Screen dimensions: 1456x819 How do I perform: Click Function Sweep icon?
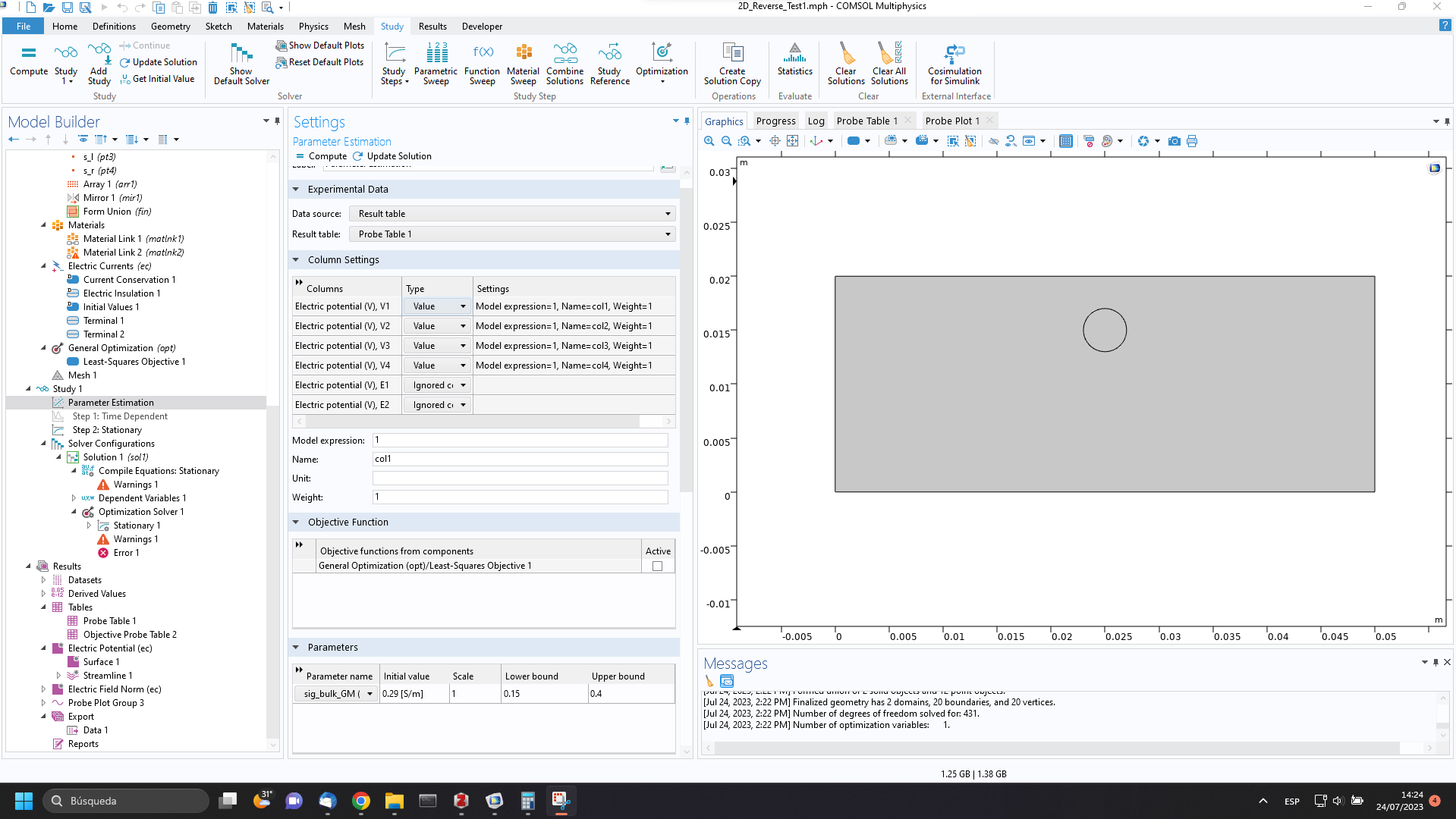483,64
